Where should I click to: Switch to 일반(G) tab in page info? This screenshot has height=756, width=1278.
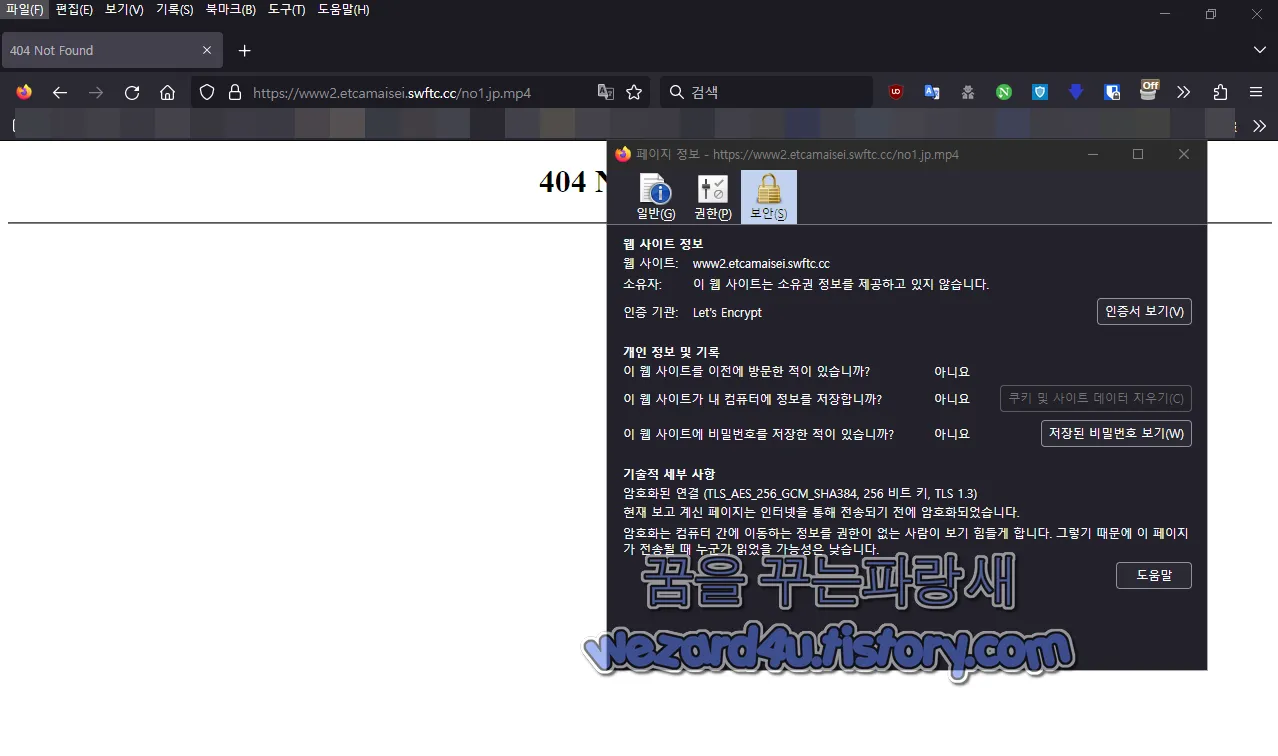pyautogui.click(x=656, y=197)
